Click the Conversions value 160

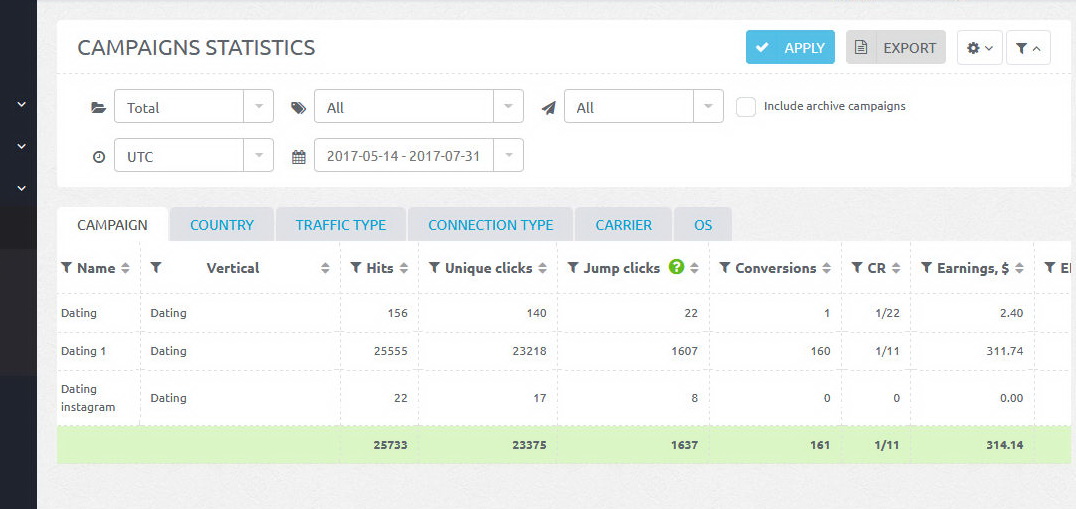[x=819, y=351]
